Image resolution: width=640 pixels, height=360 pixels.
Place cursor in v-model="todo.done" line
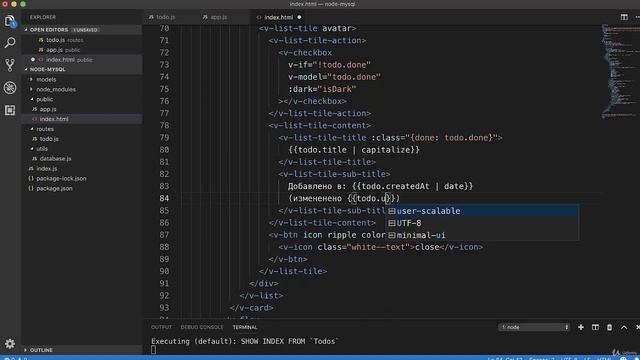pyautogui.click(x=334, y=77)
